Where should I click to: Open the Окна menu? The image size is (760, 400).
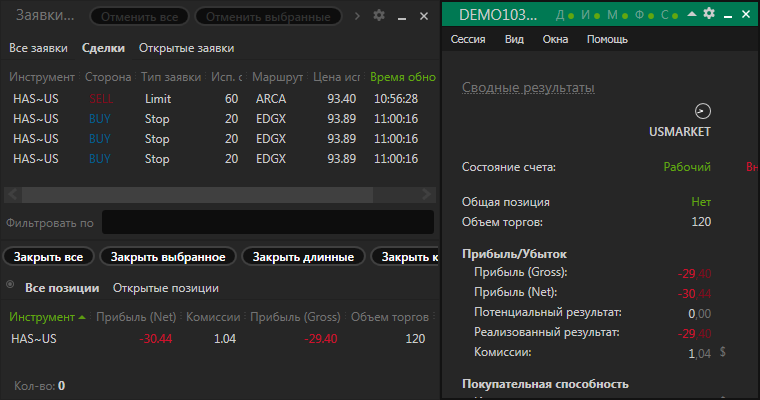555,39
